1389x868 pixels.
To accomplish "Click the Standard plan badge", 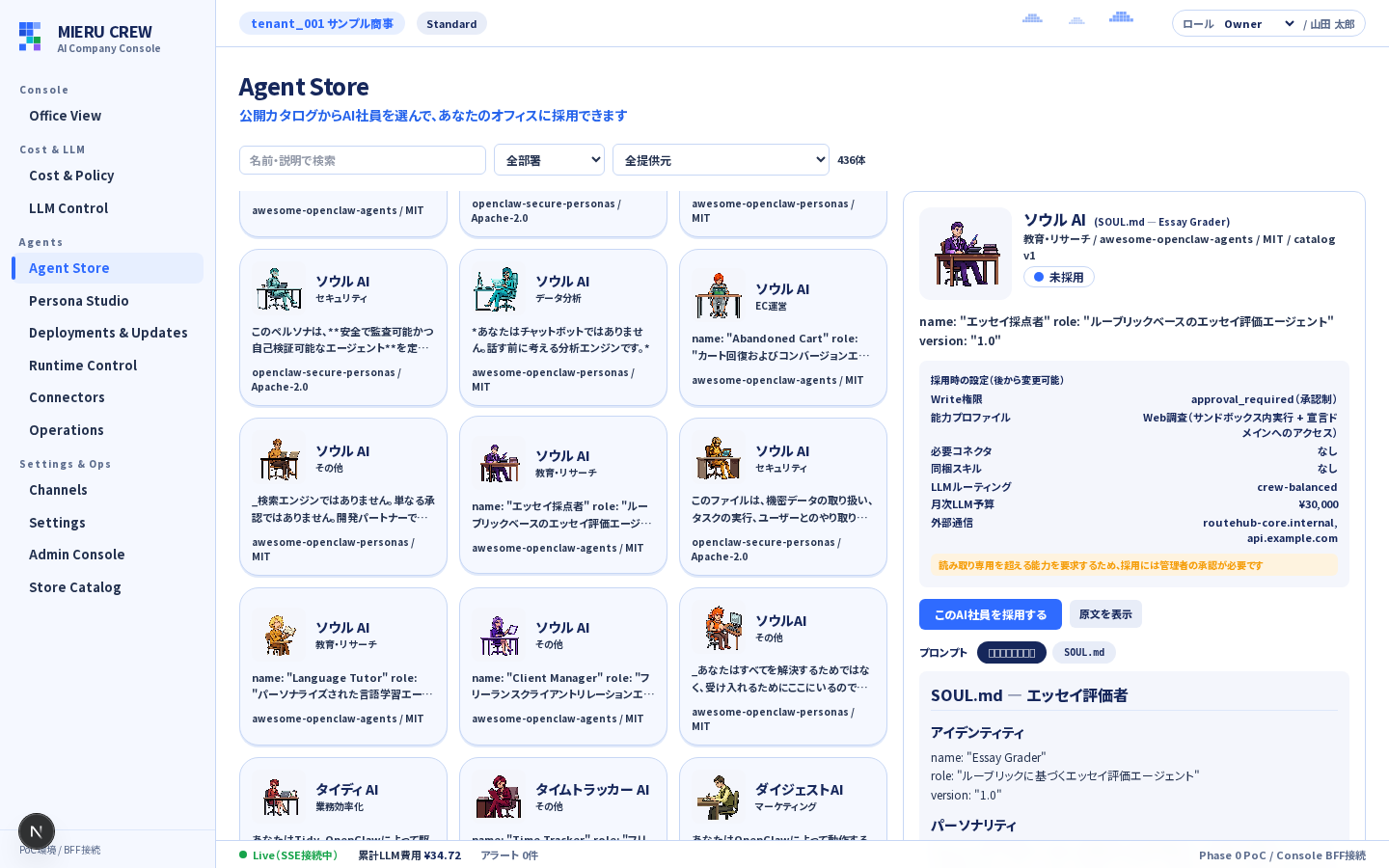I will (x=451, y=24).
